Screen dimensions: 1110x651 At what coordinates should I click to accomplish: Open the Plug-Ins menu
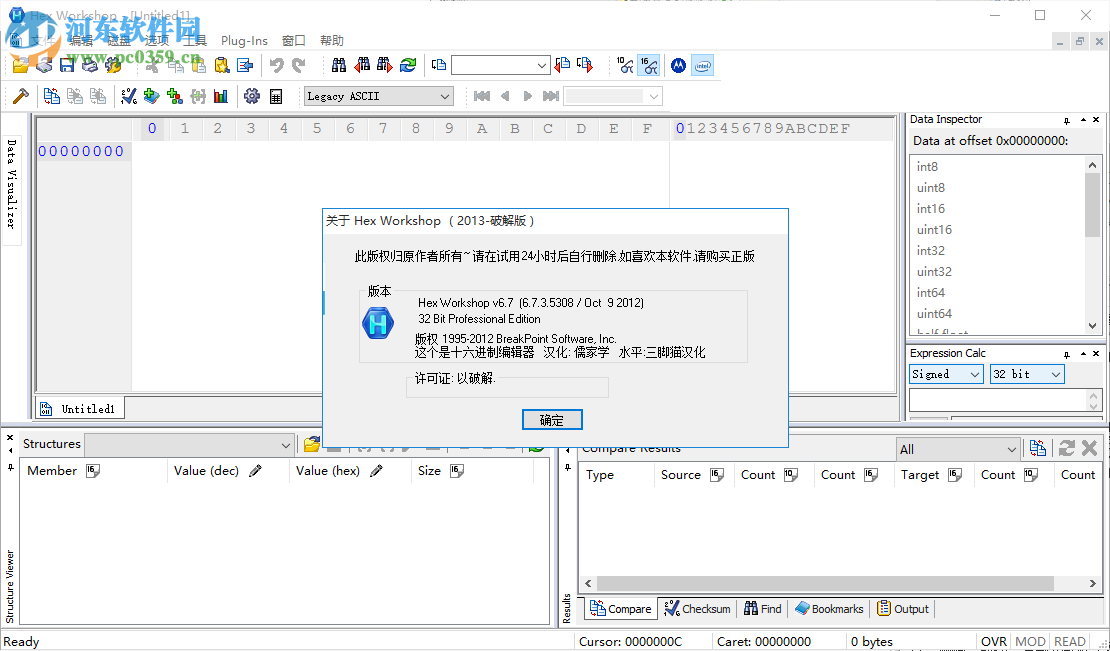[x=244, y=40]
